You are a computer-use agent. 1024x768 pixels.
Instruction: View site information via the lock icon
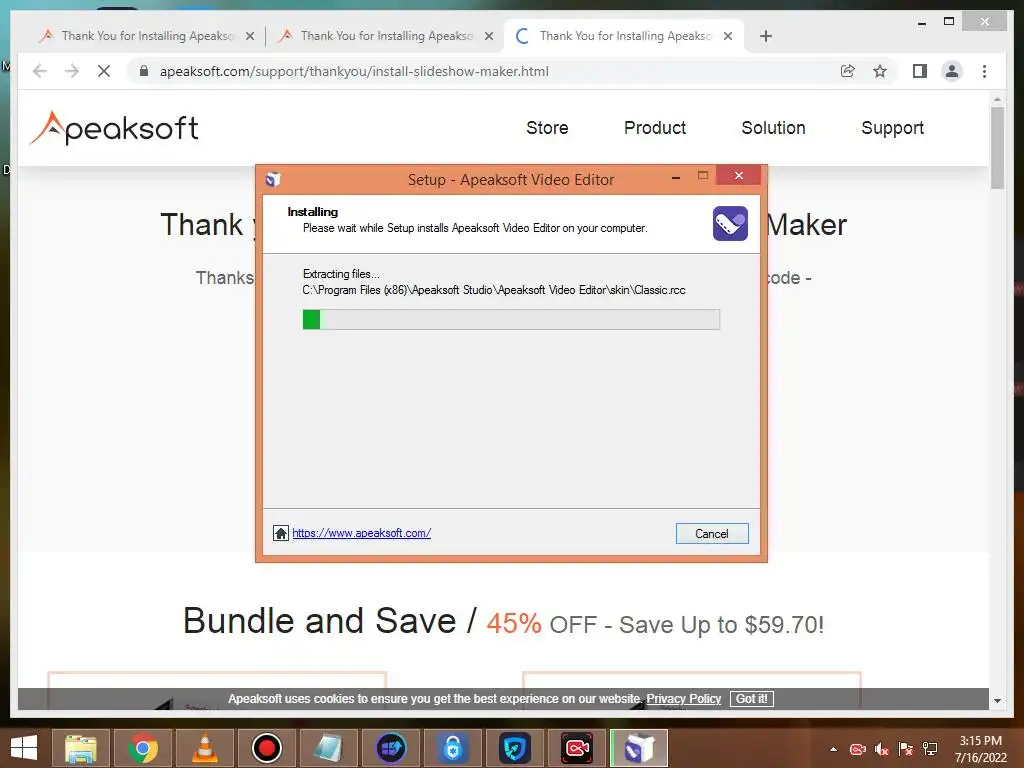click(144, 71)
